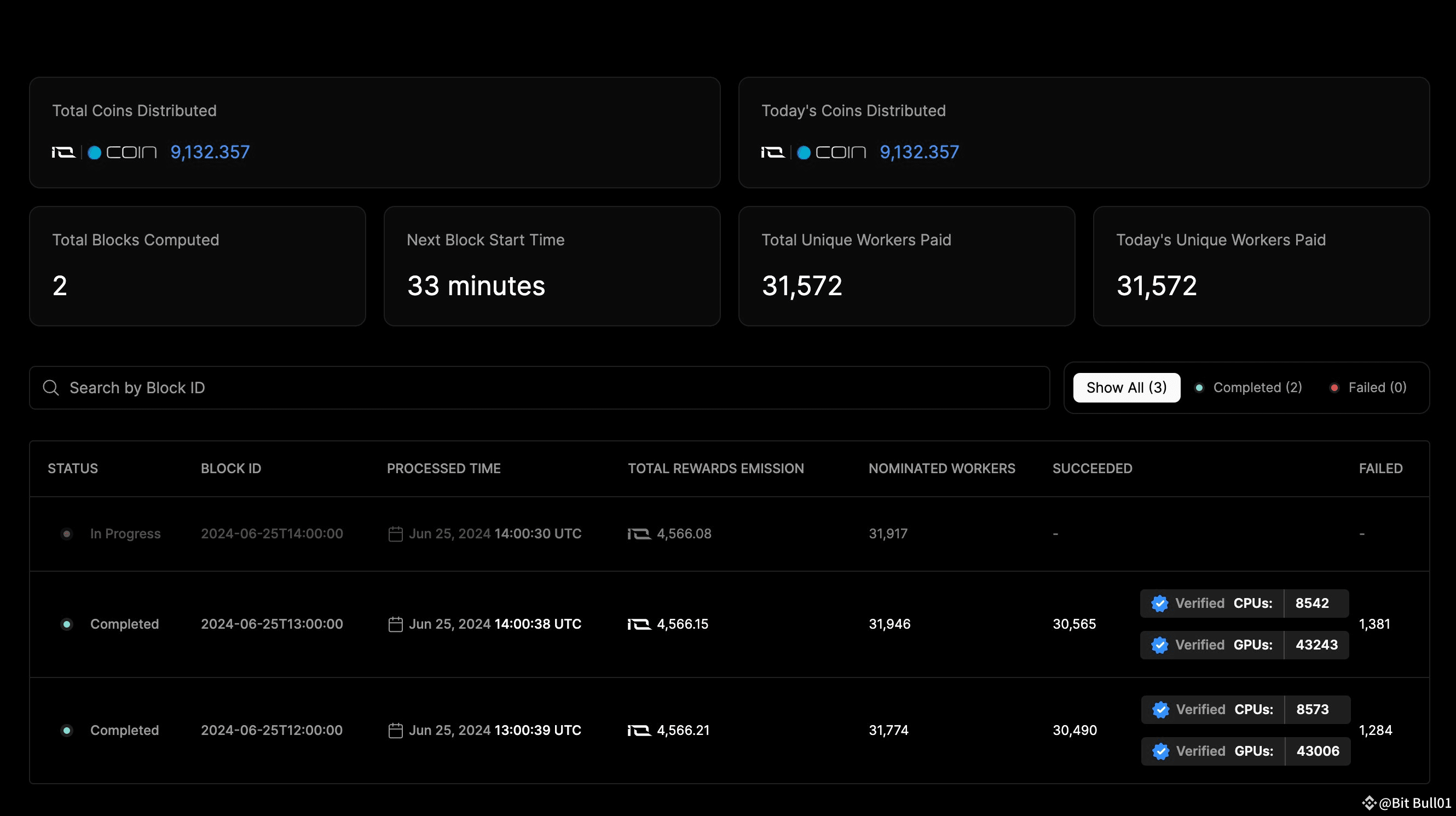Image resolution: width=1456 pixels, height=816 pixels.
Task: Click the In Progress status indicator dot
Action: (67, 534)
